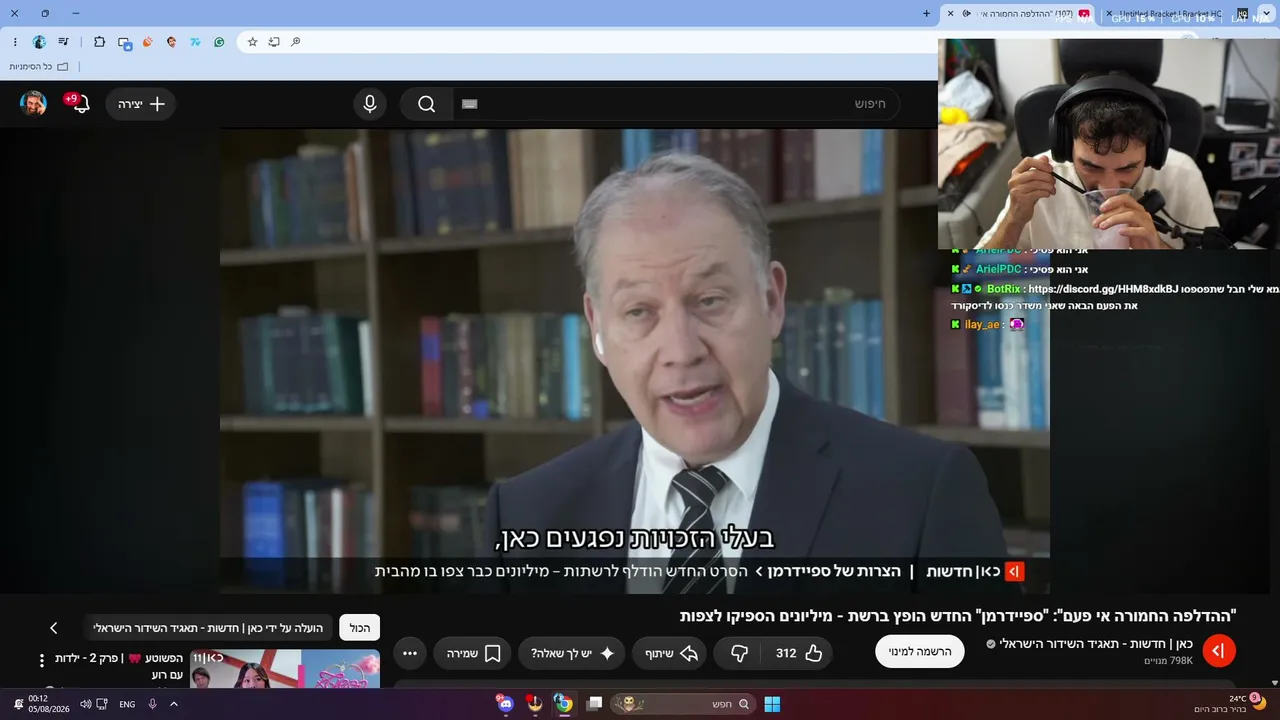
Task: Dislike the video with thumbs down
Action: (x=739, y=653)
